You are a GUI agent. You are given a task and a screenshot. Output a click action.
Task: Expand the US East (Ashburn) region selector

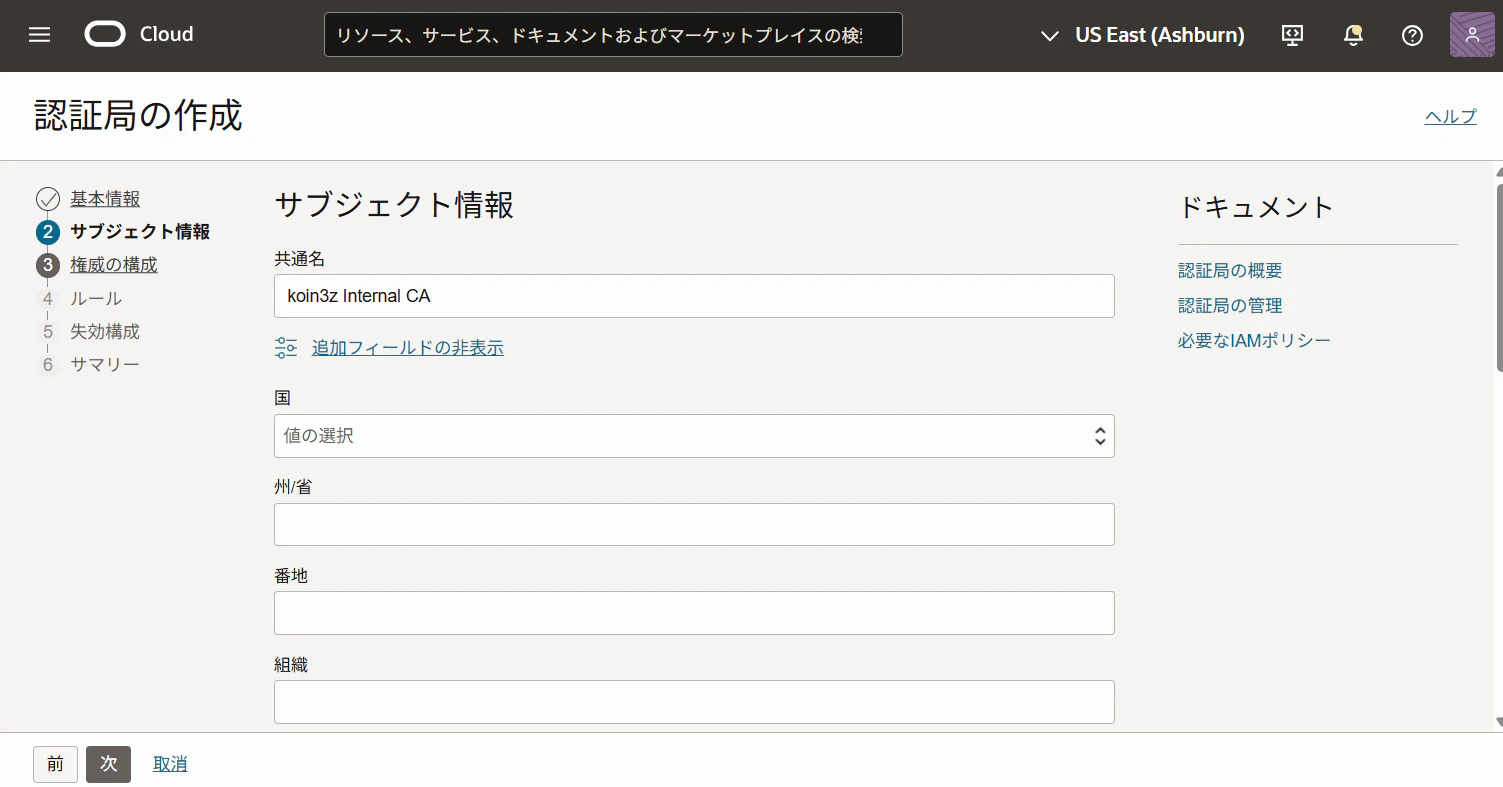click(1143, 35)
